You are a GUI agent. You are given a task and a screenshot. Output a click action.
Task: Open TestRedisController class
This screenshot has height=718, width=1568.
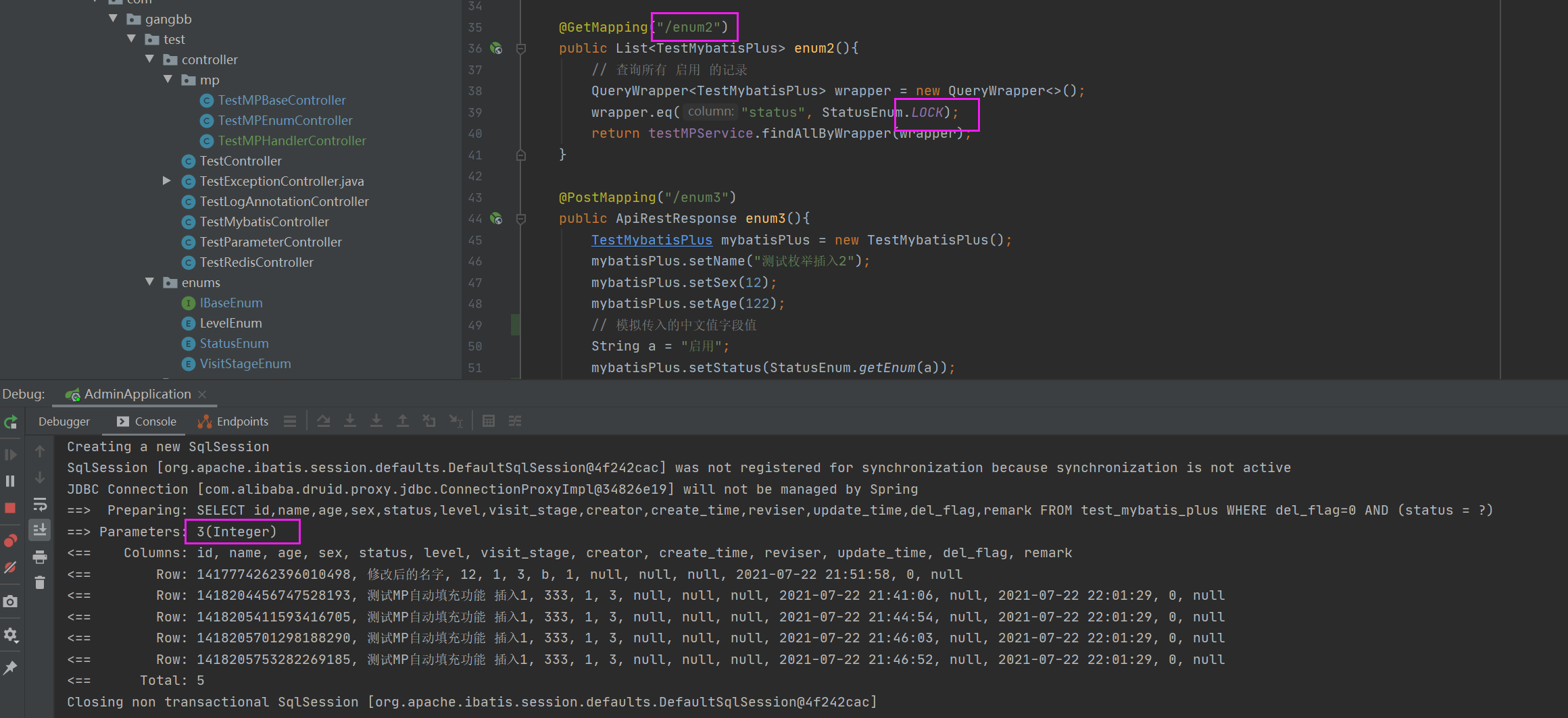(x=256, y=262)
